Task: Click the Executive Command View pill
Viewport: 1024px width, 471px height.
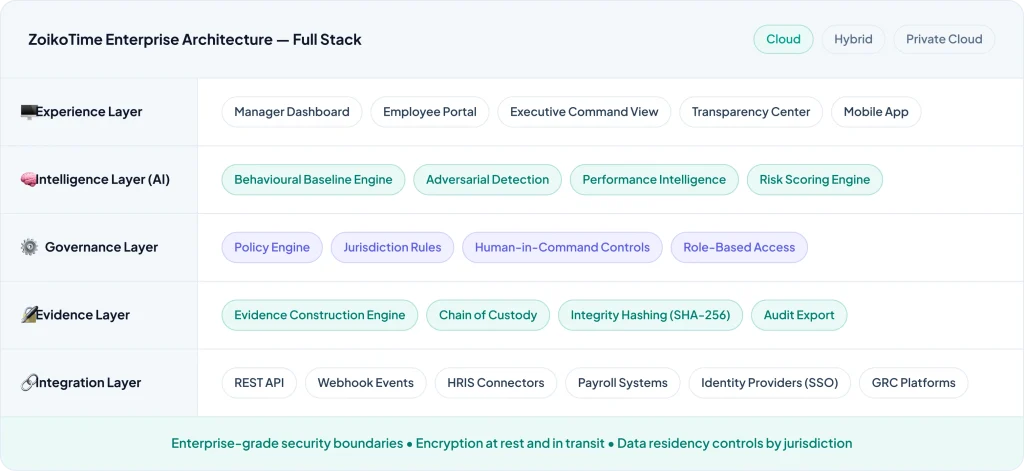Action: click(584, 112)
